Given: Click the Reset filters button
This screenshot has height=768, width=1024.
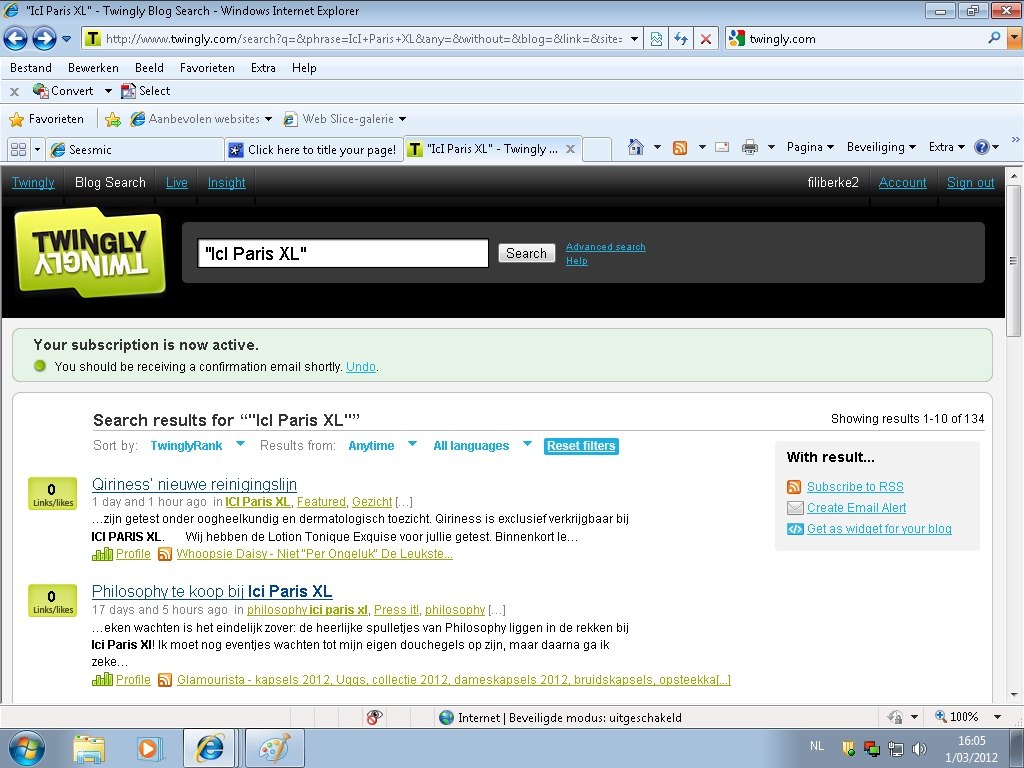Looking at the screenshot, I should [x=581, y=446].
